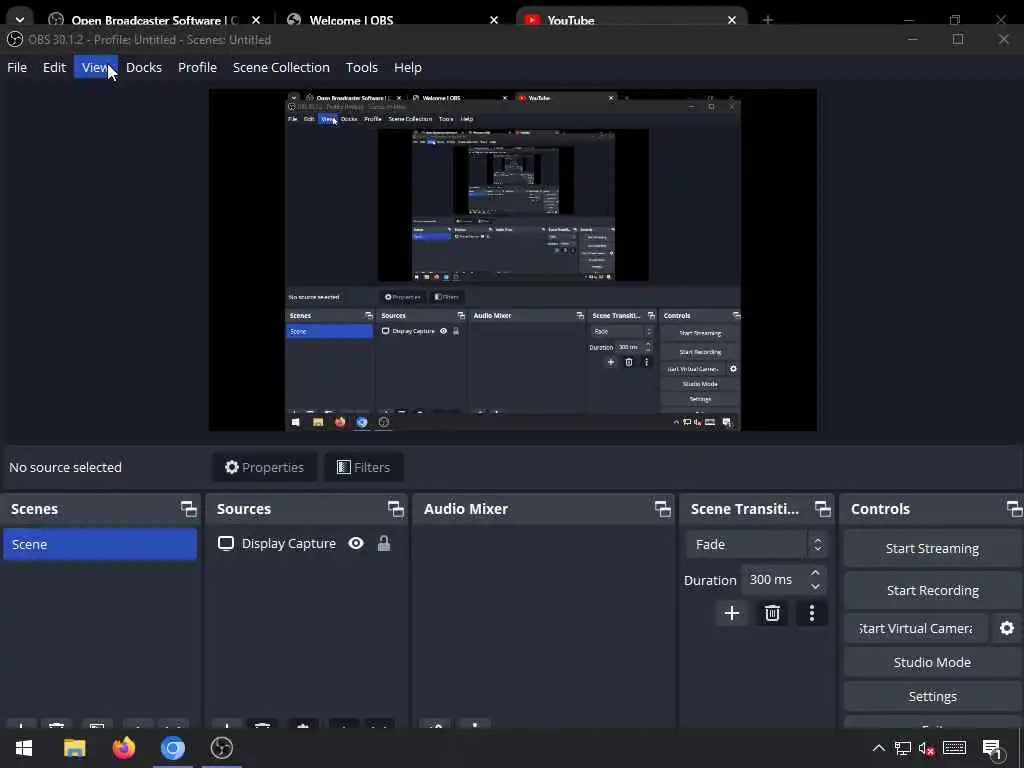
Task: Close the Welcome | OBS tab
Action: tap(494, 20)
